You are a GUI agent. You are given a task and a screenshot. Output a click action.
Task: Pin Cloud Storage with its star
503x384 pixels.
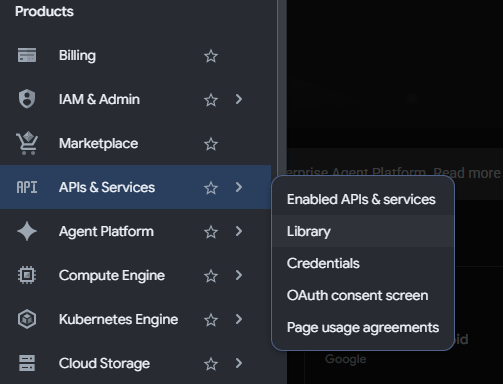pyautogui.click(x=211, y=364)
